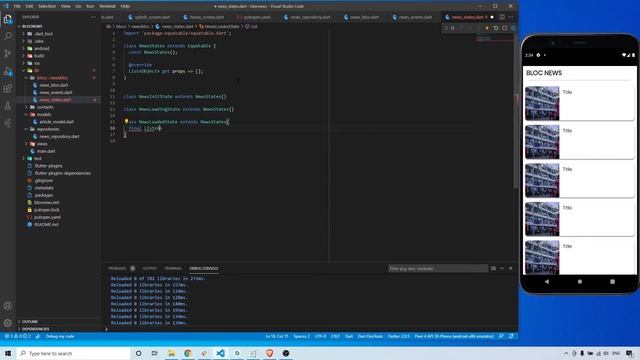Open the Explorer view in activity bar
640x360 pixels.
(8, 19)
